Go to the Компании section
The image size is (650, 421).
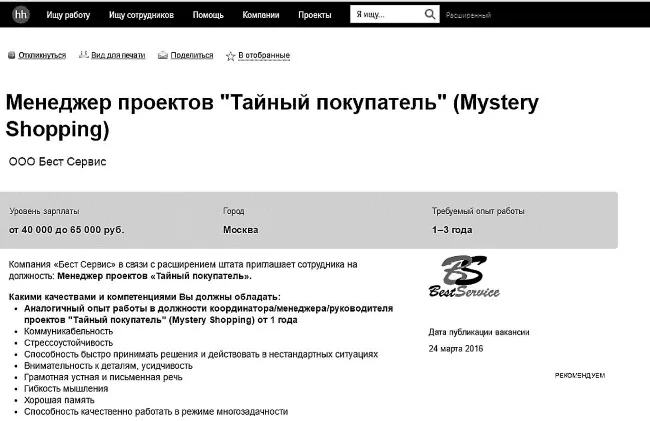(x=261, y=15)
